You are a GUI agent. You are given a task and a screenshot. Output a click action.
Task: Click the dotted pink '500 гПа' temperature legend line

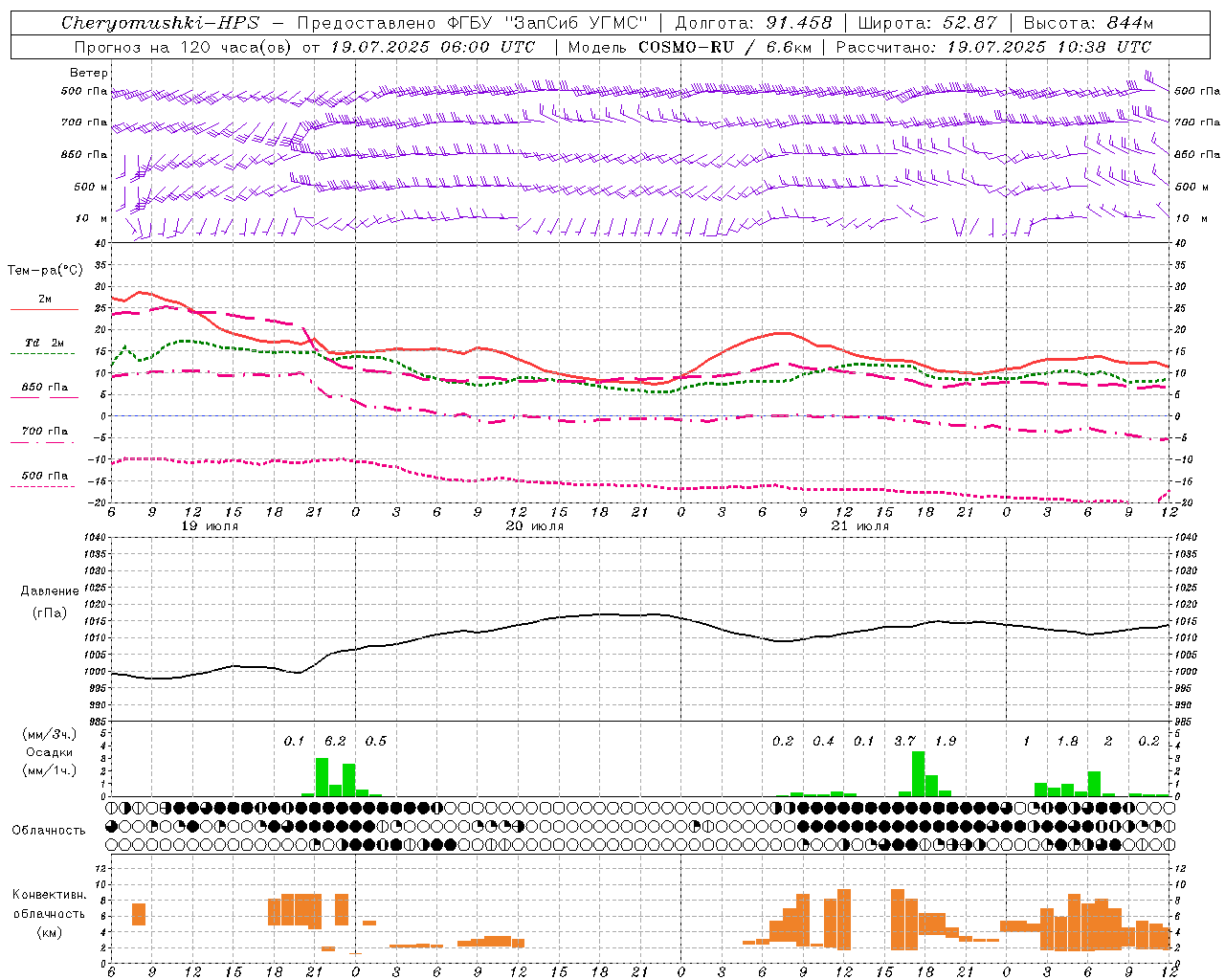(43, 487)
